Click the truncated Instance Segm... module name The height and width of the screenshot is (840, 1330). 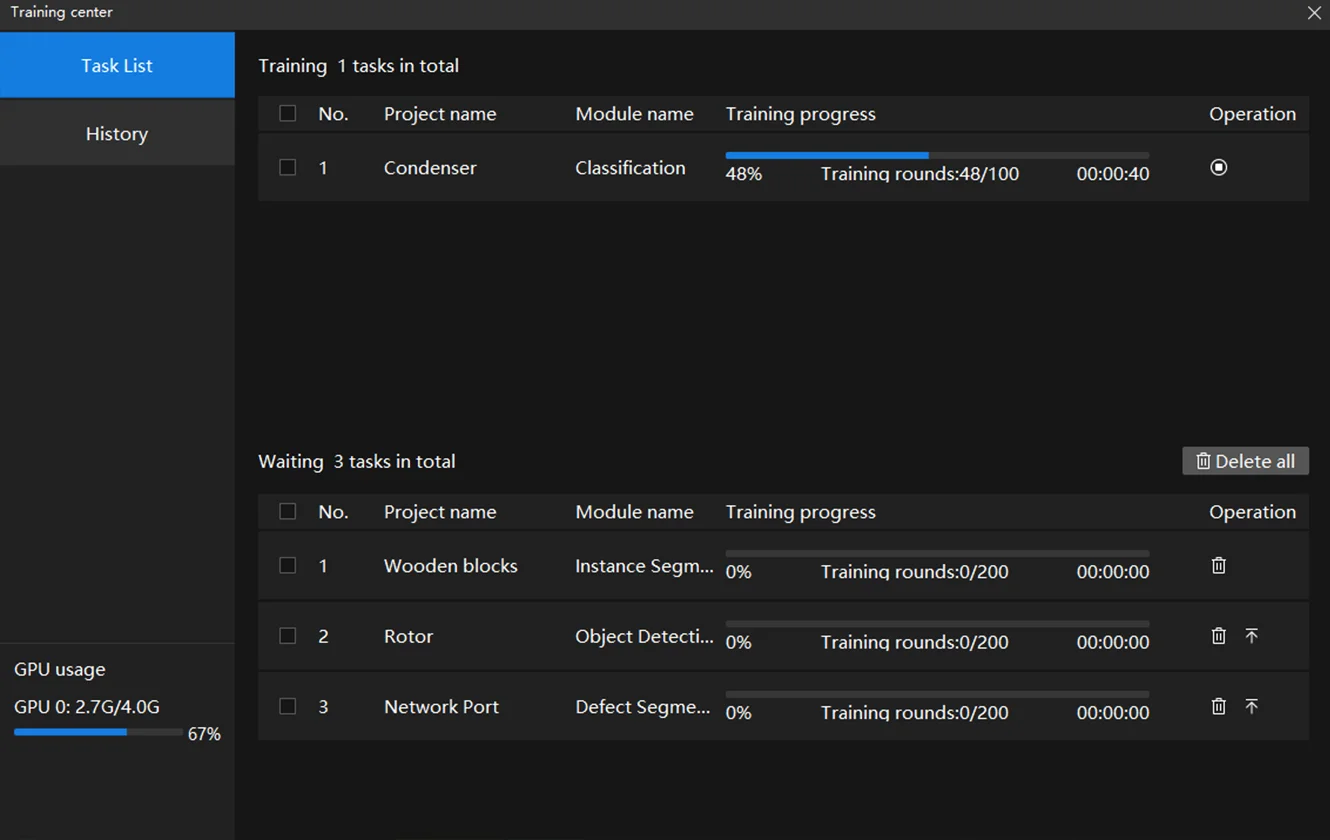pos(644,566)
